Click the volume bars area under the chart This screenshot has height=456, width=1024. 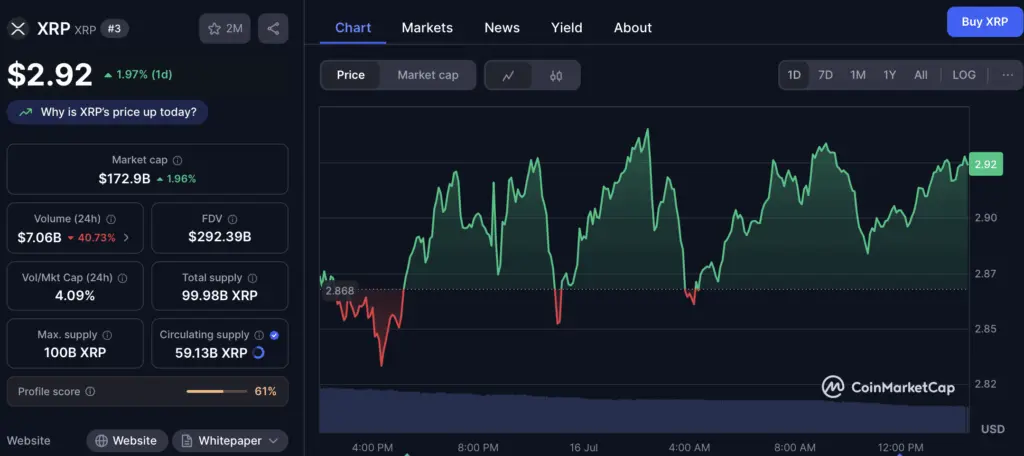[x=644, y=410]
